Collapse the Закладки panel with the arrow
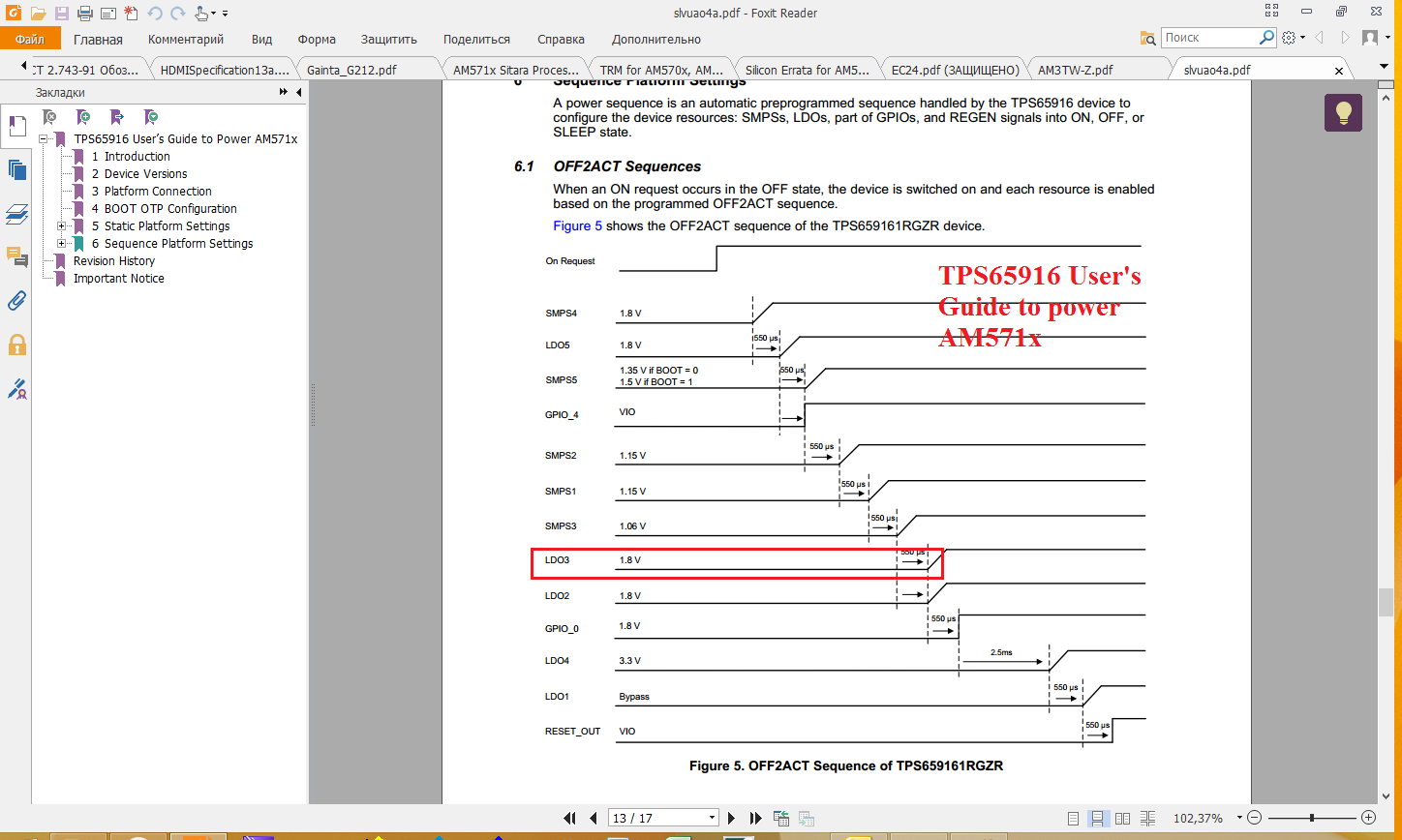 pos(299,92)
